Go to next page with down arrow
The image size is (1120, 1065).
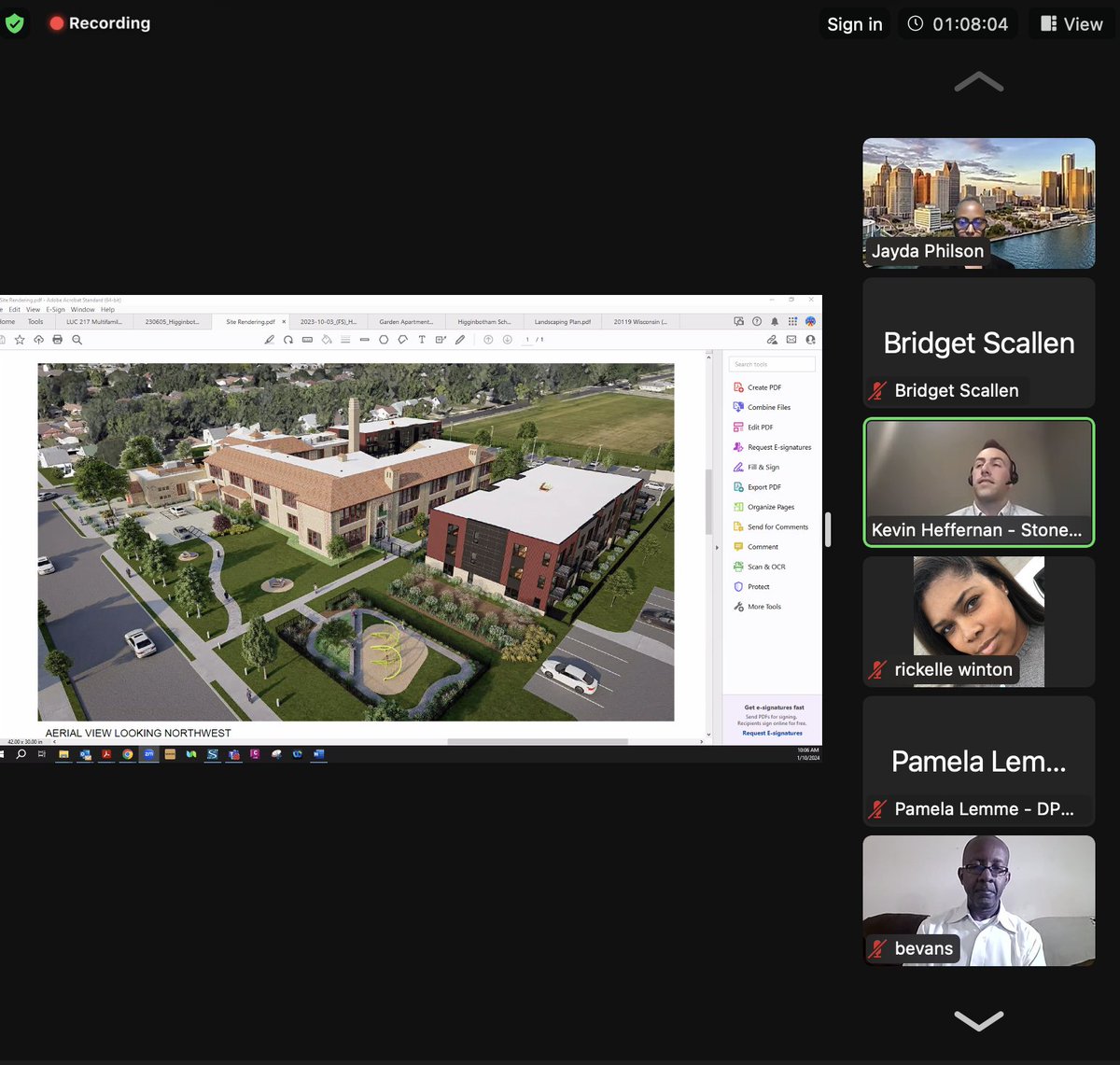pos(507,340)
